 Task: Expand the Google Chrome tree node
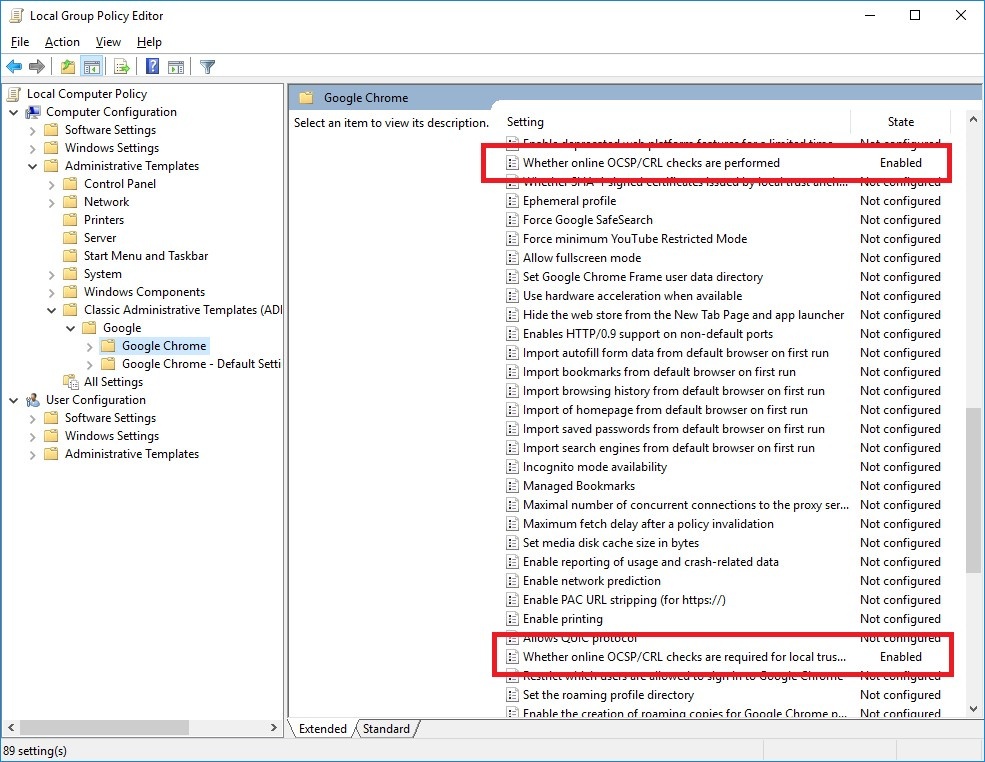coord(89,347)
